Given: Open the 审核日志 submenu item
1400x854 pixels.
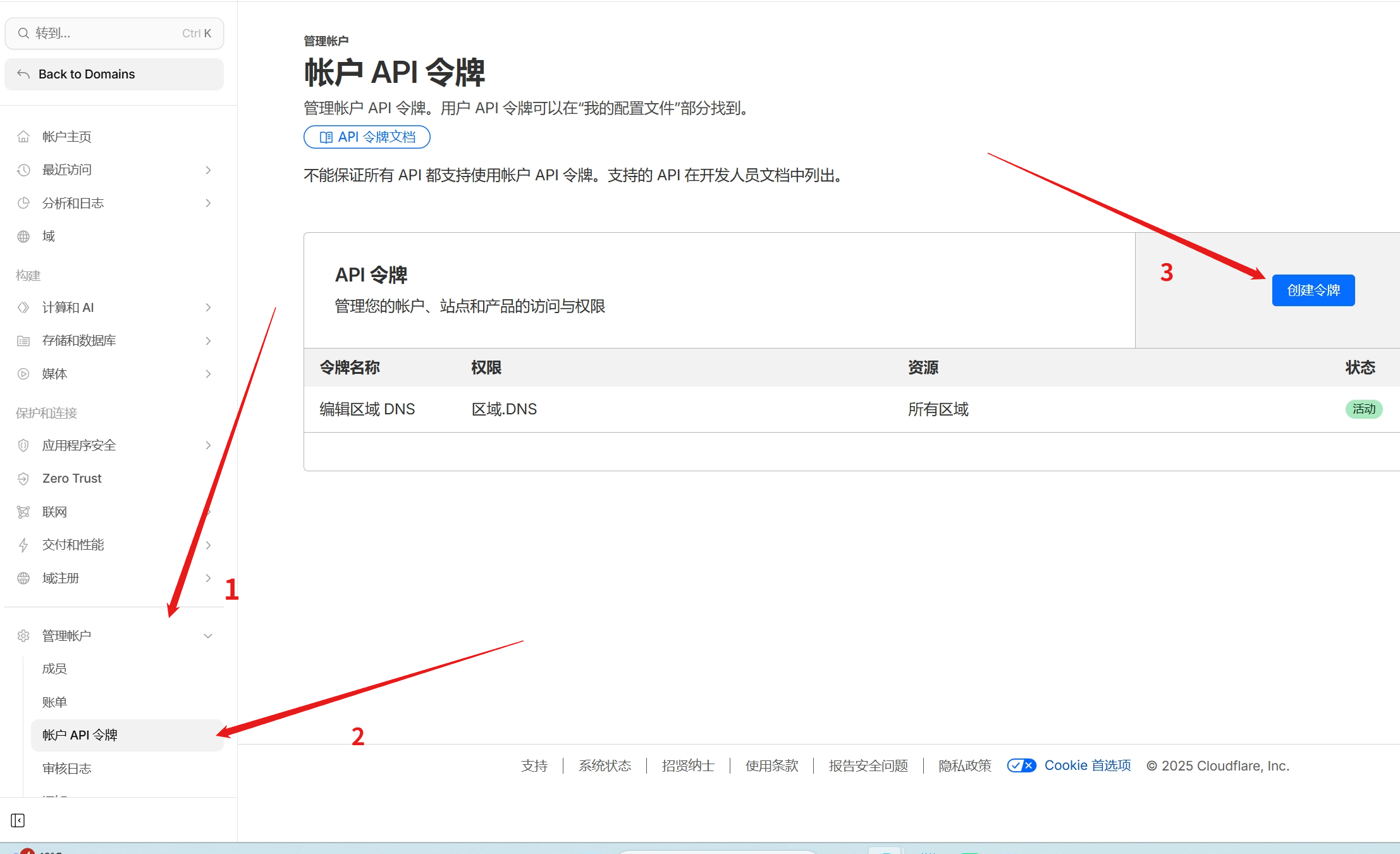Looking at the screenshot, I should 66,768.
